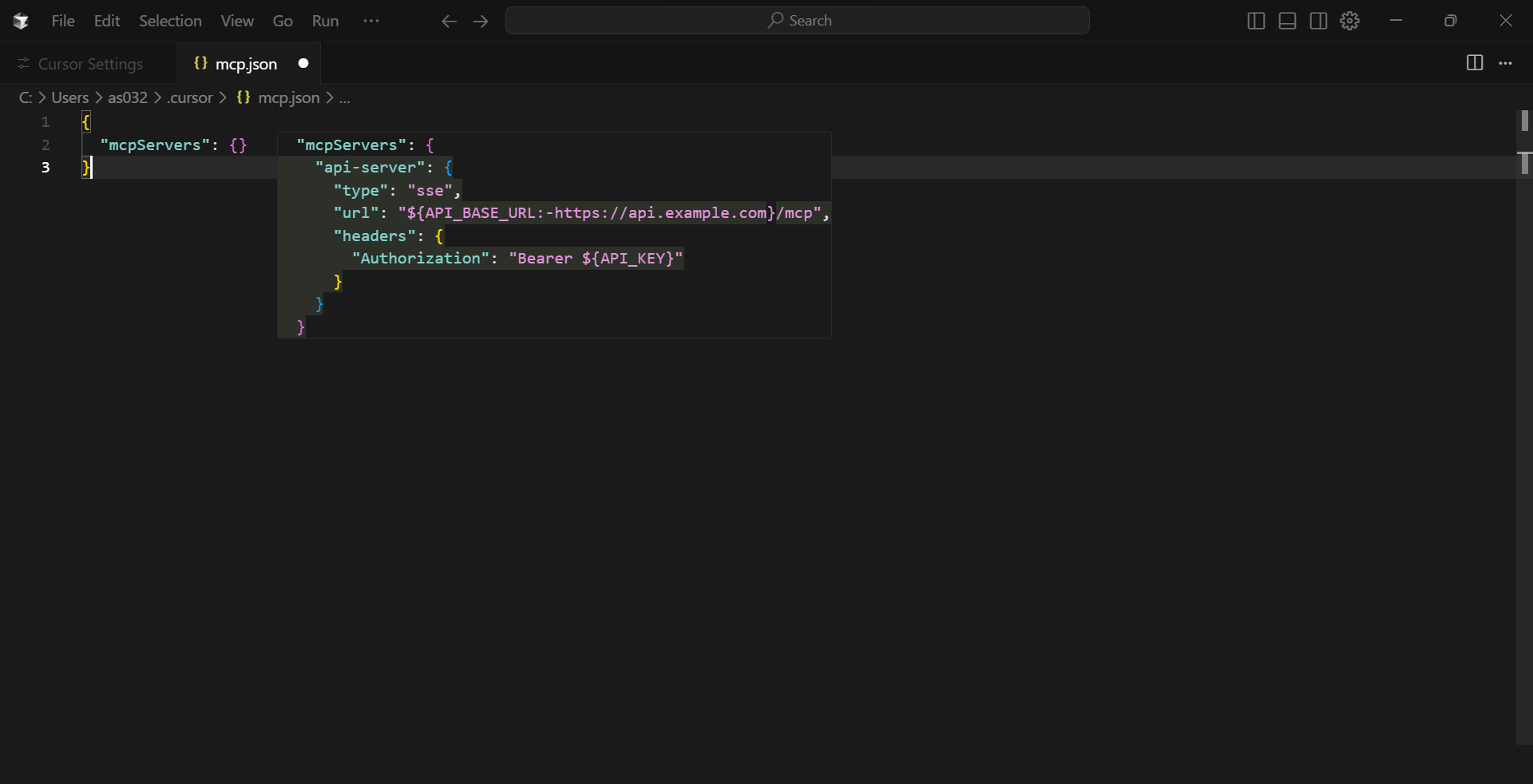1533x784 pixels.
Task: Click the "headers" suggestion line
Action: [x=388, y=236]
